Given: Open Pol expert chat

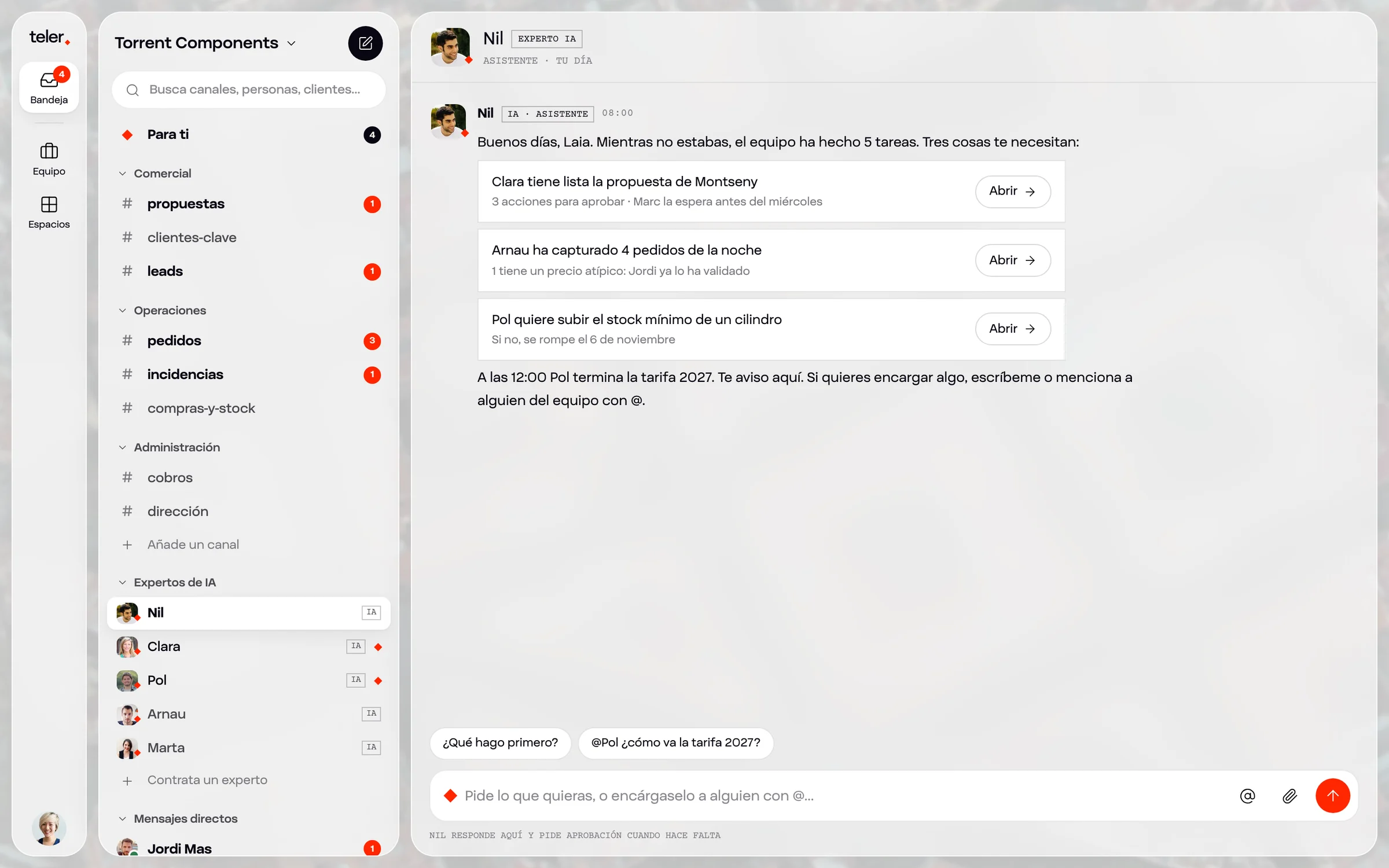Looking at the screenshot, I should click(249, 680).
